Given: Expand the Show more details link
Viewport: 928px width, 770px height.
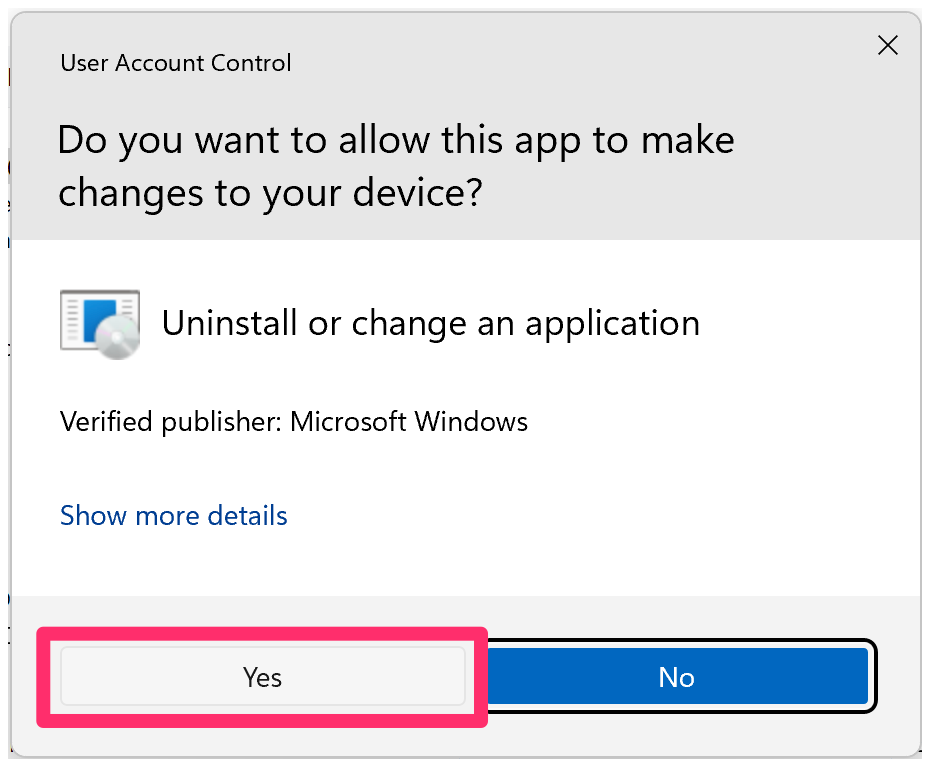Looking at the screenshot, I should click(x=174, y=516).
